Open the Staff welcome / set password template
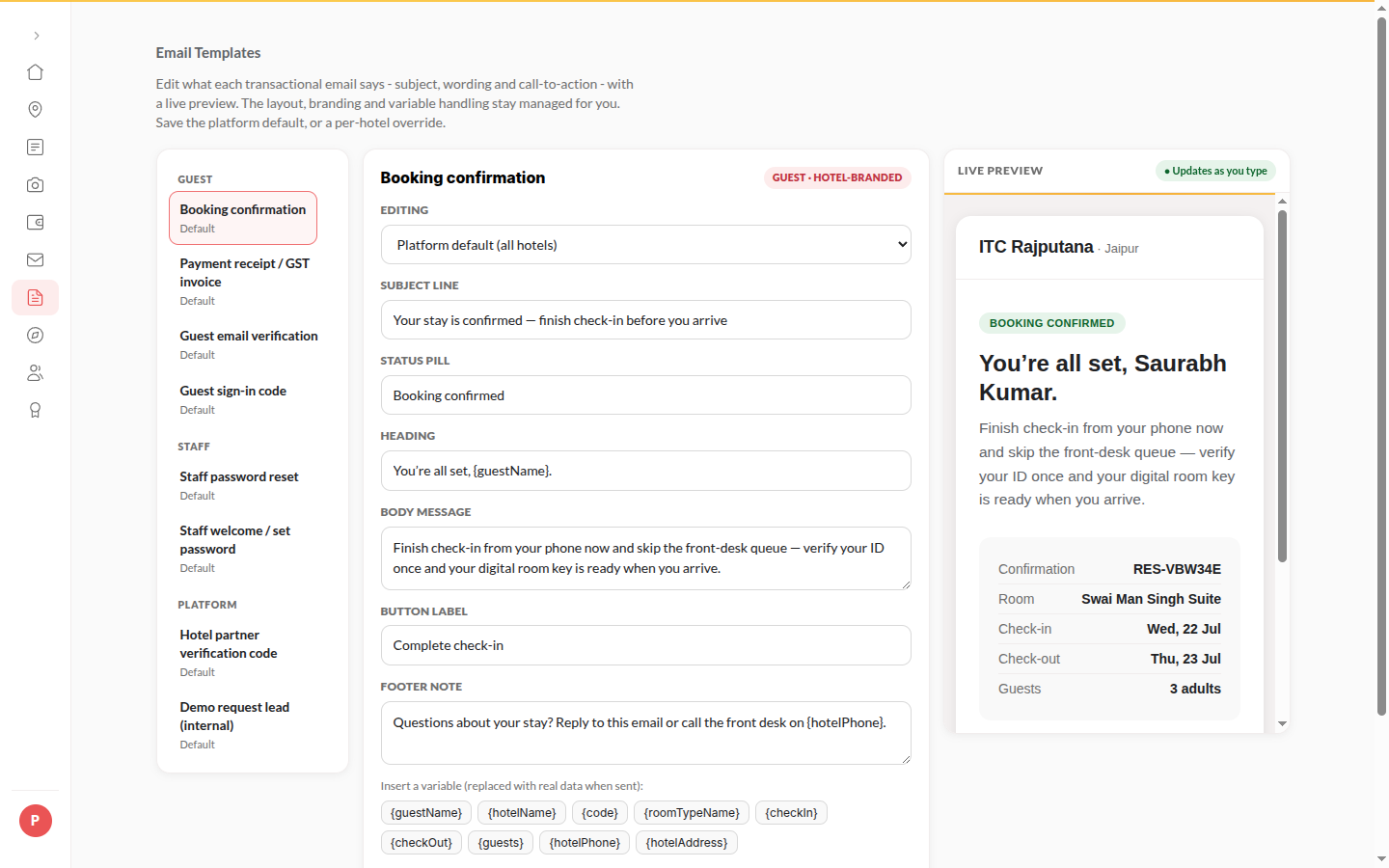The width and height of the screenshot is (1389, 868). [243, 549]
